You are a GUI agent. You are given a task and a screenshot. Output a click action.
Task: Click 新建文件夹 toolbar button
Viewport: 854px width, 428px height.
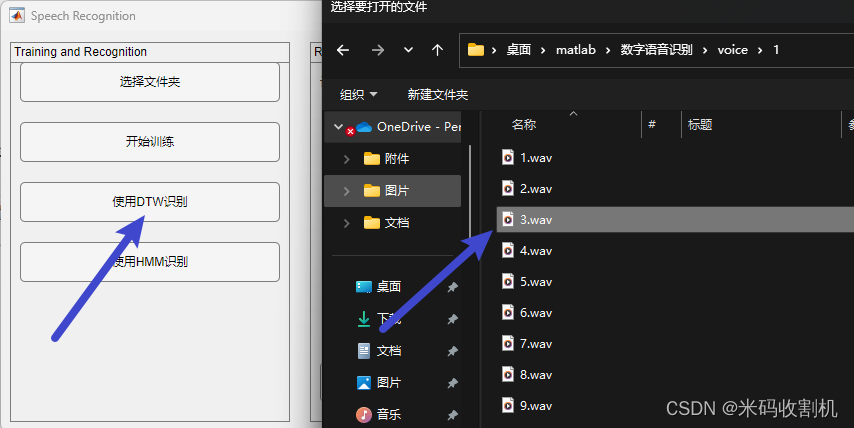(x=438, y=95)
